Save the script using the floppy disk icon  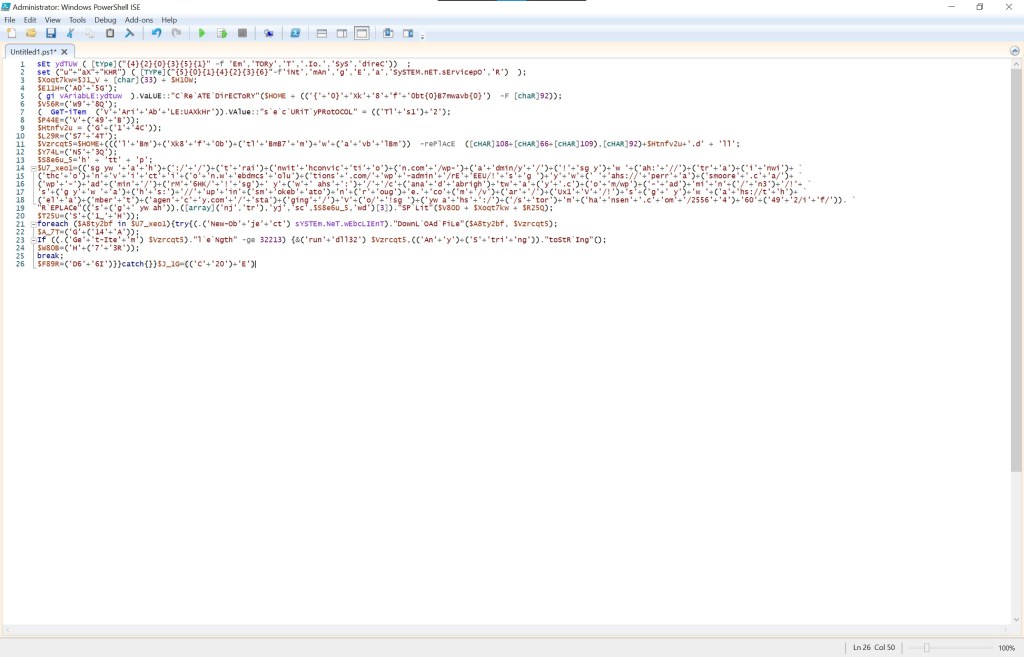(x=51, y=33)
